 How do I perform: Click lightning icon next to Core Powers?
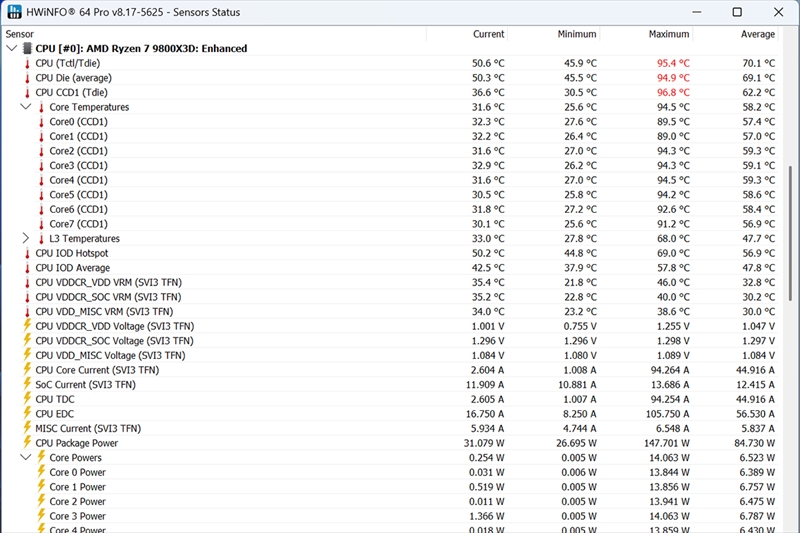point(41,458)
